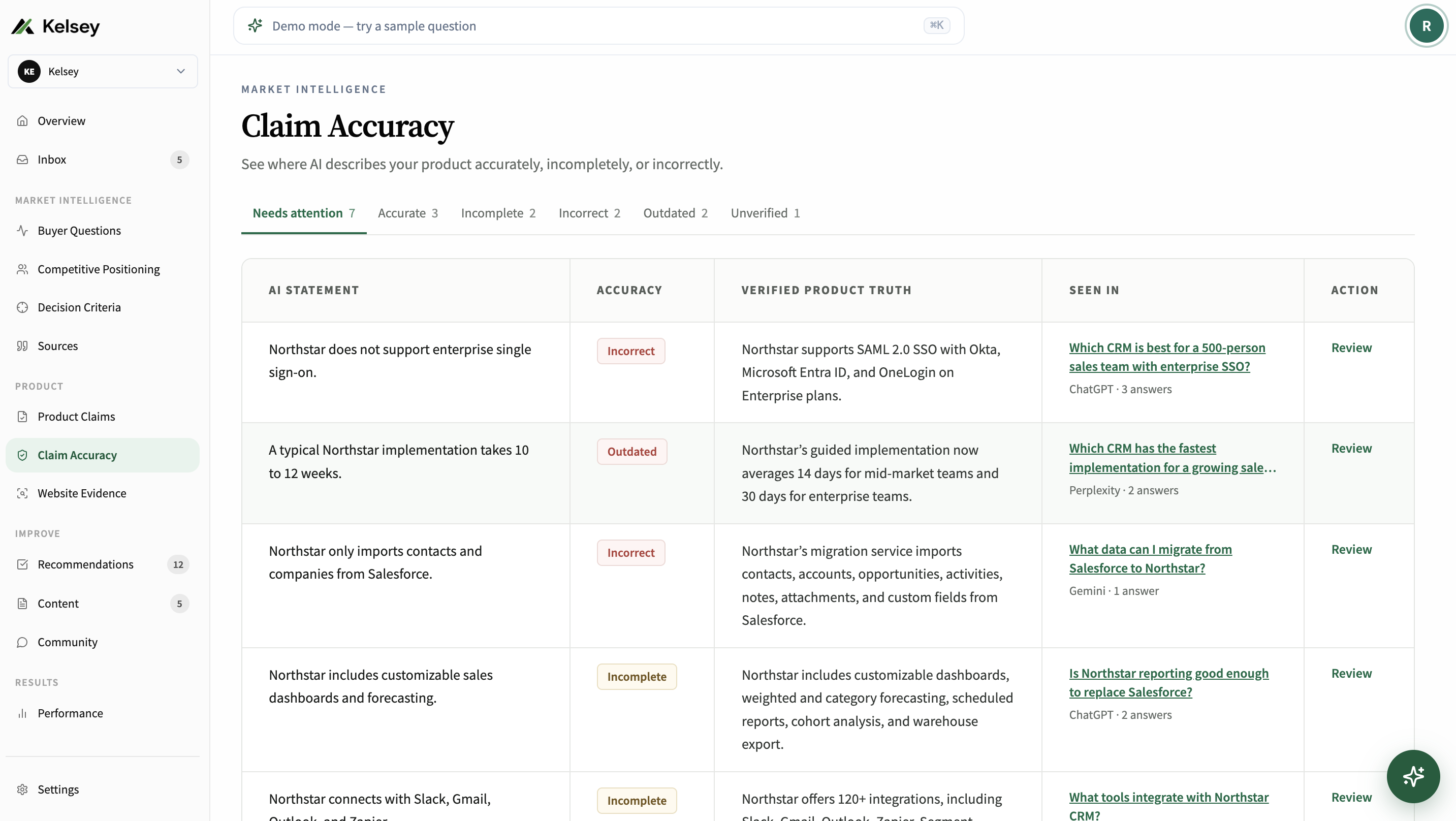Click the KE workspace avatar badge
This screenshot has height=821, width=1456.
(29, 71)
